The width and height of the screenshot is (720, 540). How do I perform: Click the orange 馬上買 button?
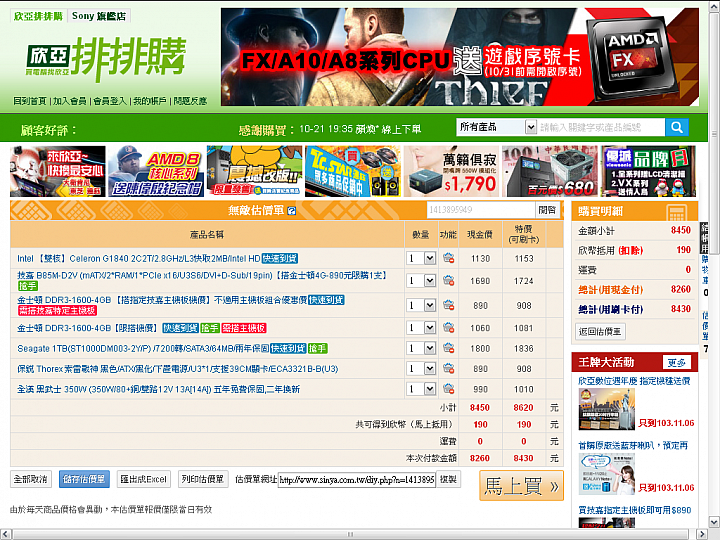click(x=521, y=486)
